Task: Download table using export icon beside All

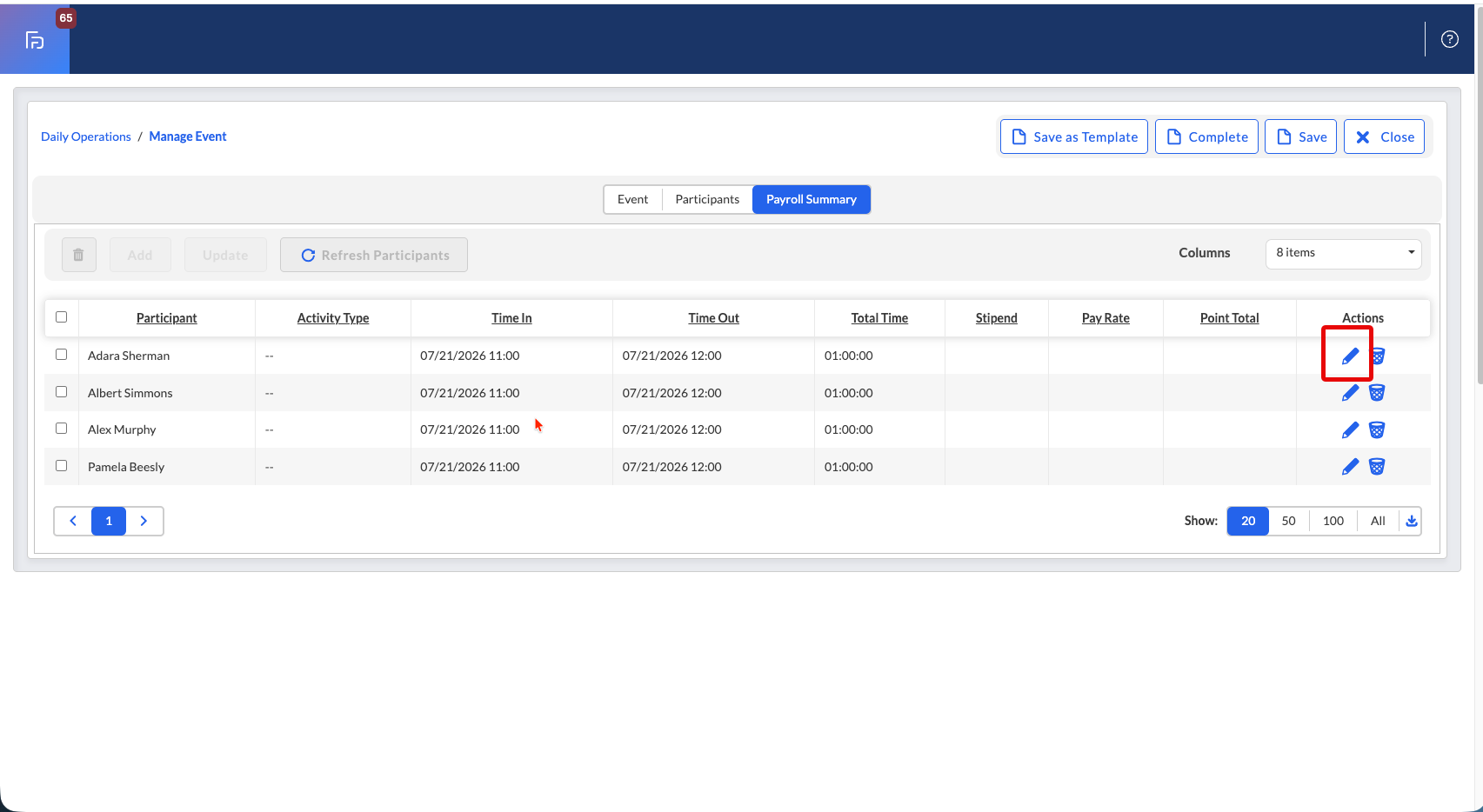Action: (x=1411, y=521)
